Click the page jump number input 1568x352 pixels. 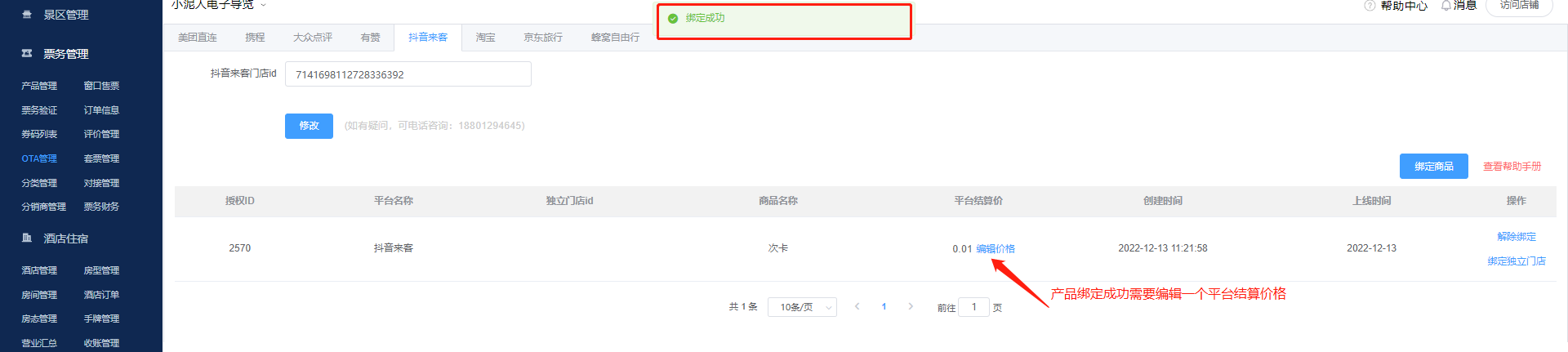click(x=973, y=307)
